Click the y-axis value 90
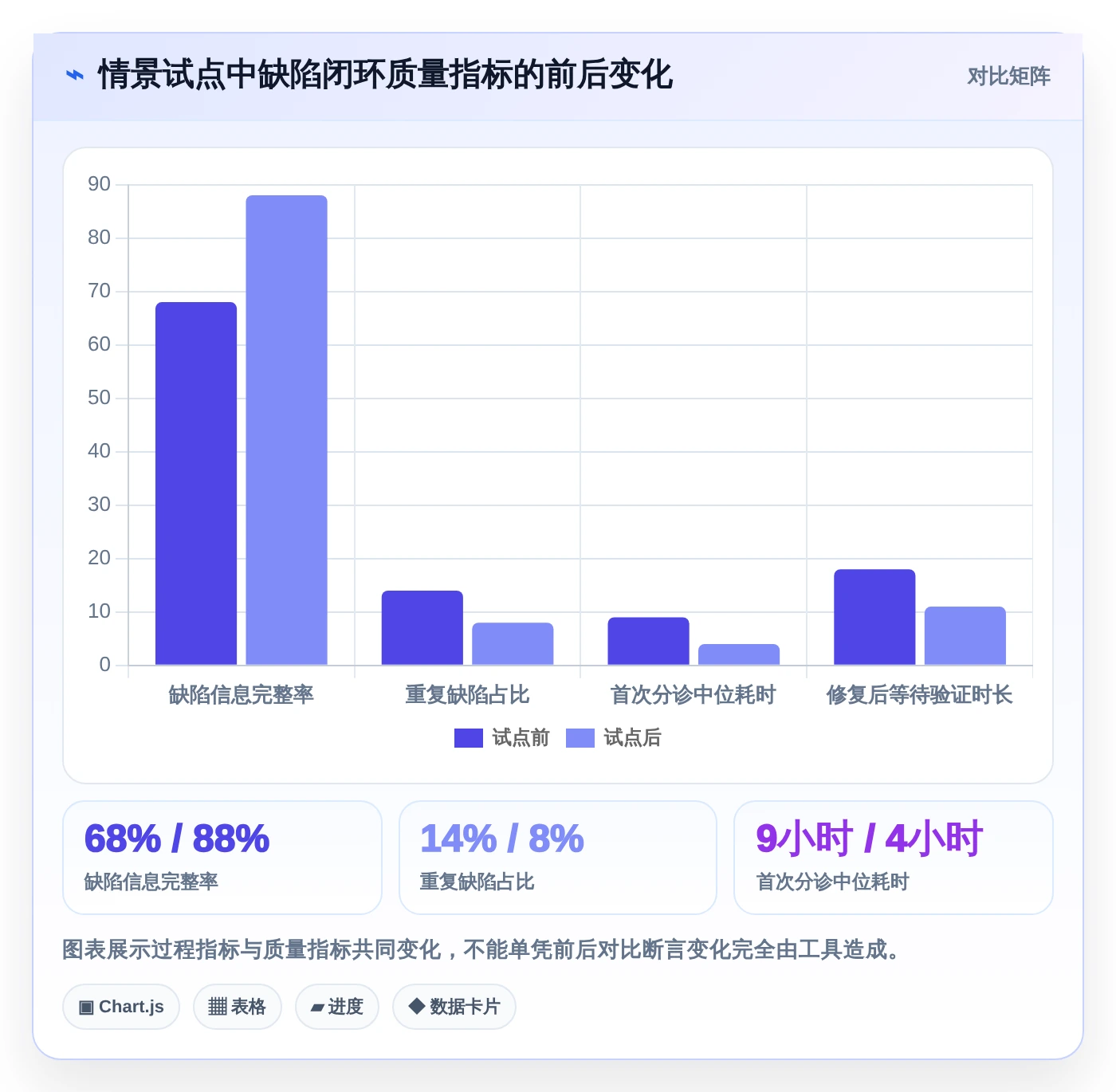The height and width of the screenshot is (1092, 1116). pyautogui.click(x=99, y=184)
